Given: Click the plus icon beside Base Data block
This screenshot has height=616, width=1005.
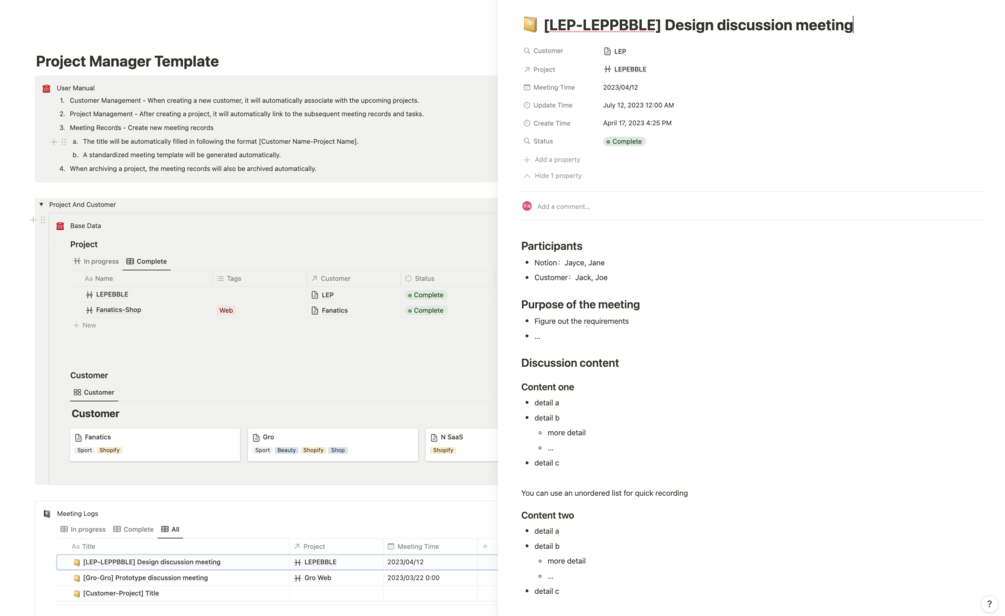Looking at the screenshot, I should [x=33, y=220].
